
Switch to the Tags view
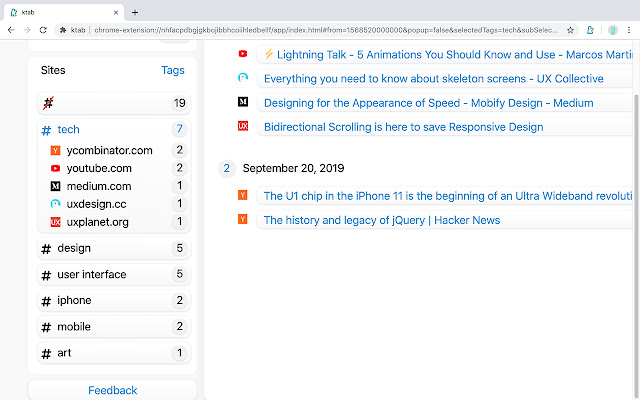pyautogui.click(x=172, y=71)
